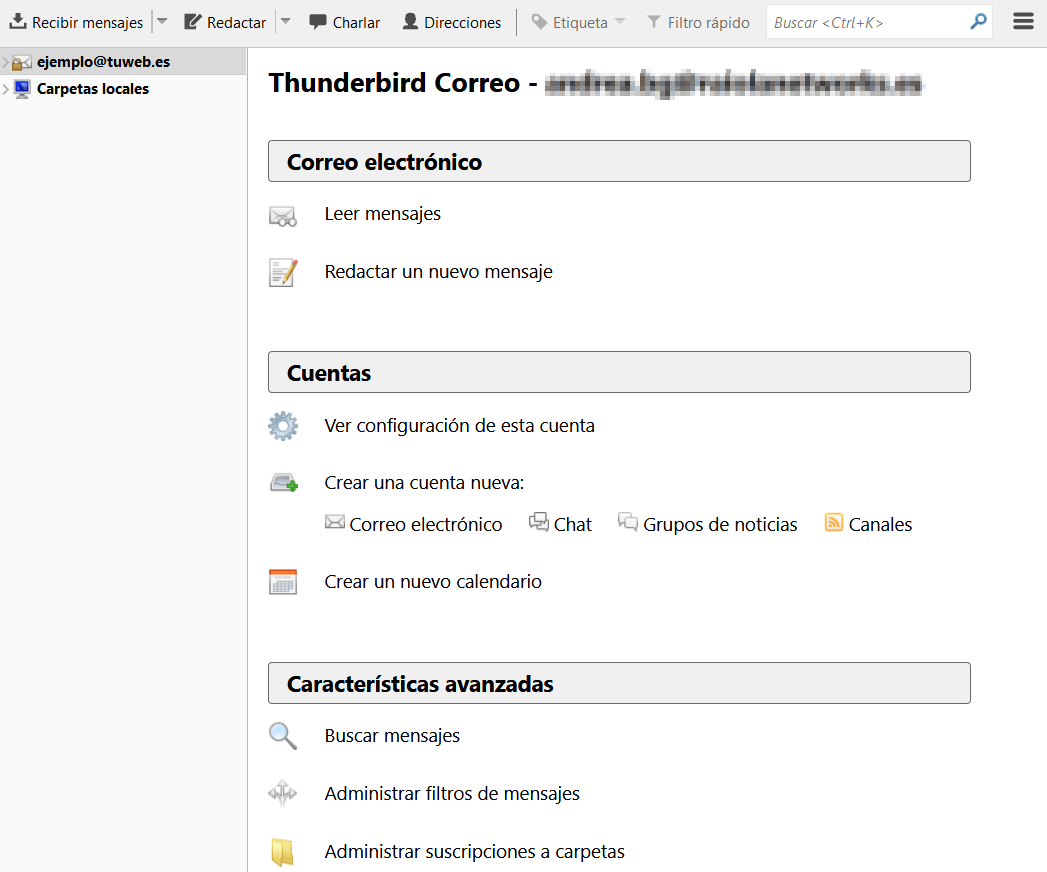Open Administrar suscripciones a carpetas

pos(475,852)
